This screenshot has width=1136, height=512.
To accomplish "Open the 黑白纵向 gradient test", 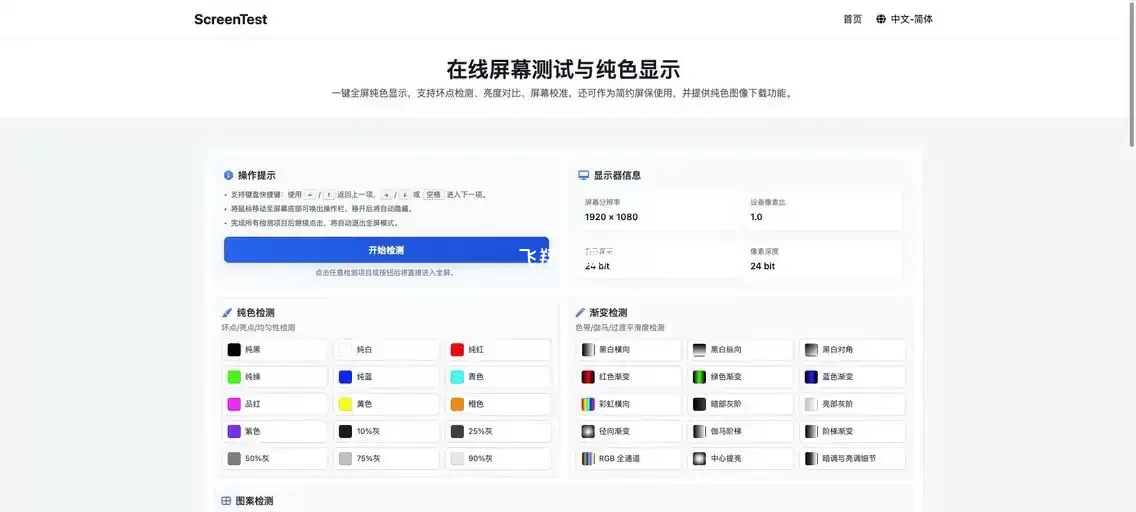I will click(740, 350).
